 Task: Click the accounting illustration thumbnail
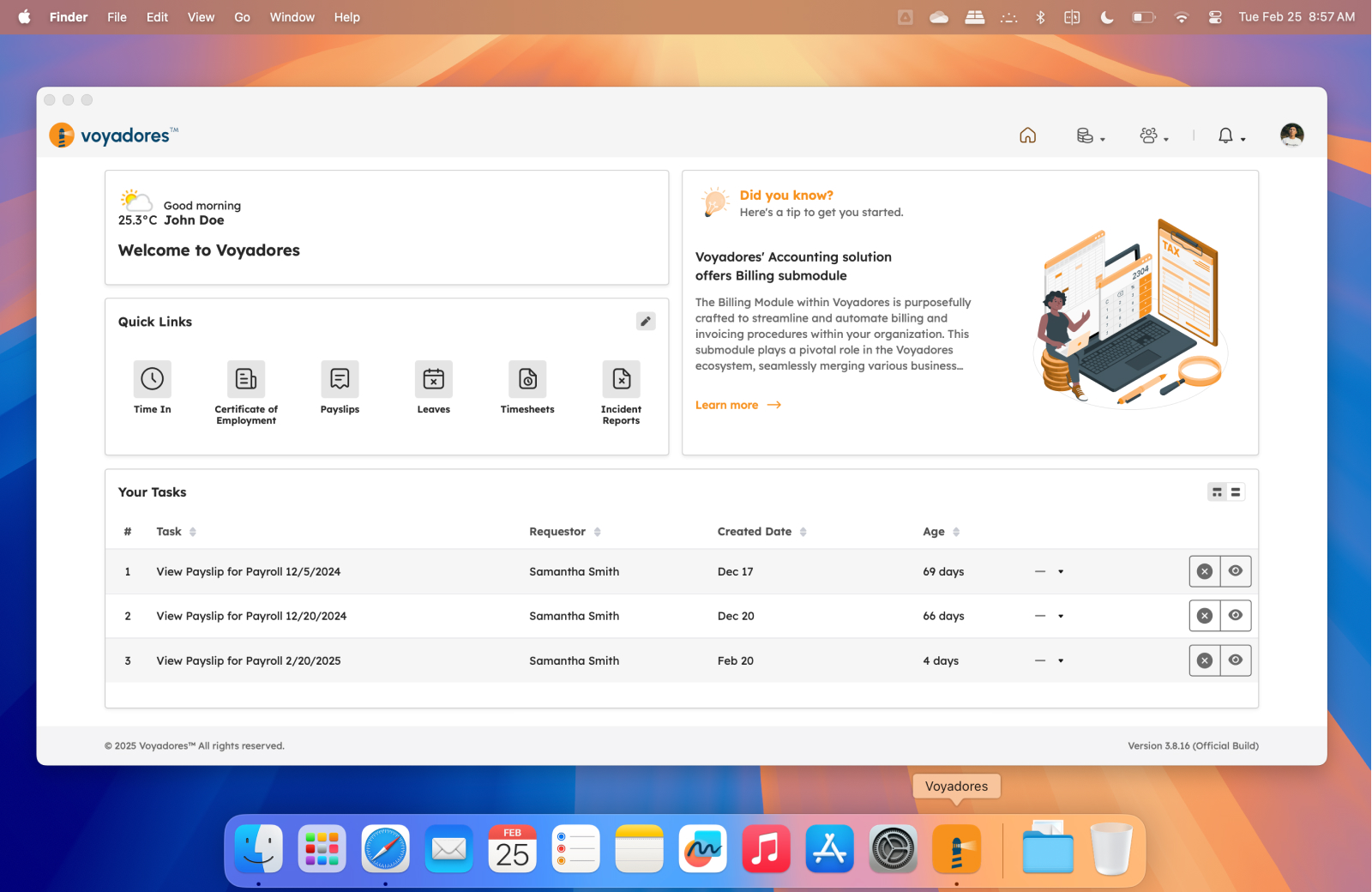click(1129, 313)
